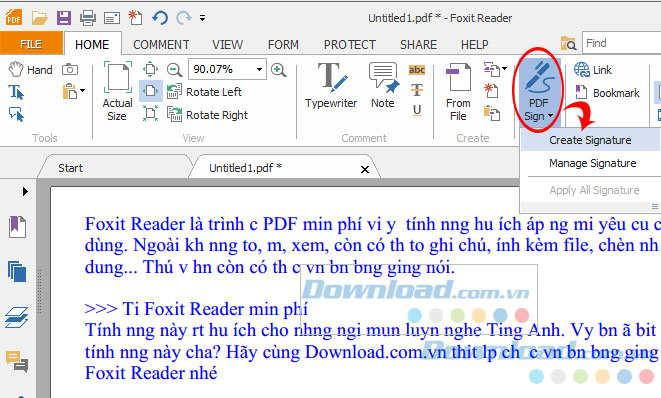Click the advanced search folder icon
661x398 pixels.
coord(568,43)
